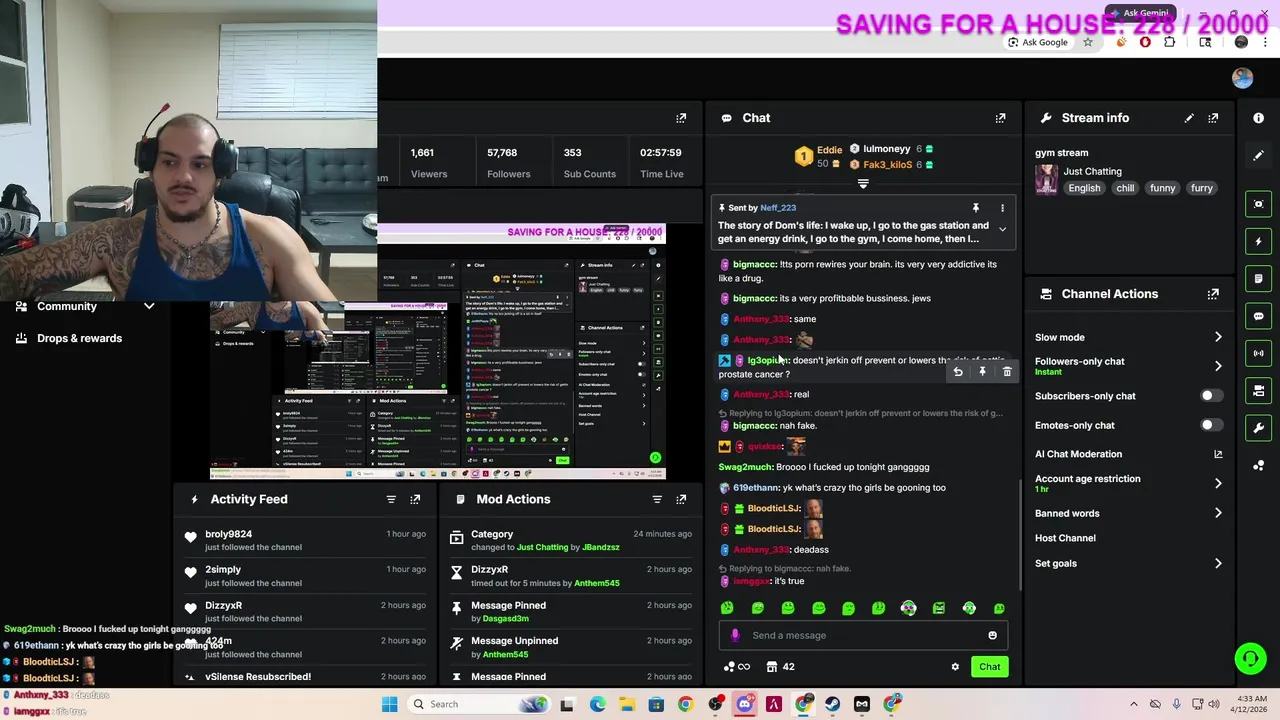Open AI Chat Moderation external link
Screen dimensions: 1280x720
tap(1218, 454)
